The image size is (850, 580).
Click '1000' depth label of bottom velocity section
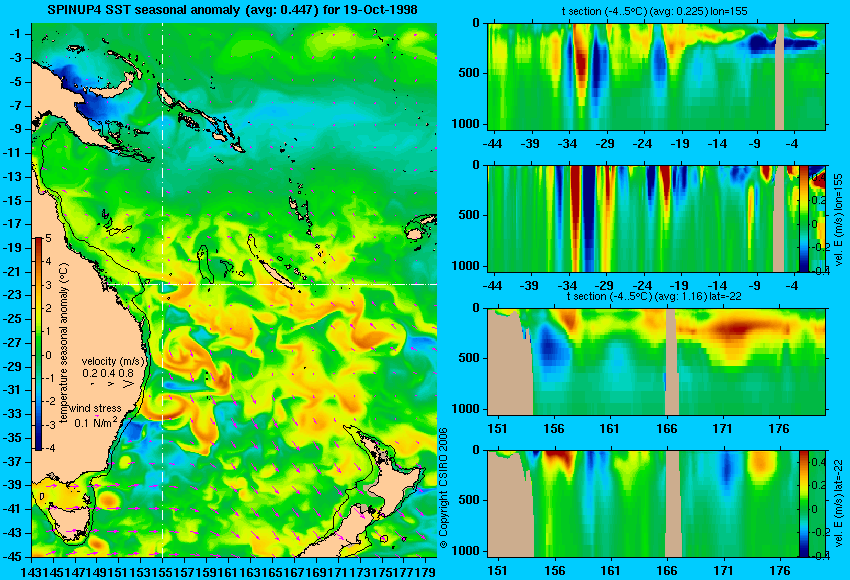coord(466,551)
